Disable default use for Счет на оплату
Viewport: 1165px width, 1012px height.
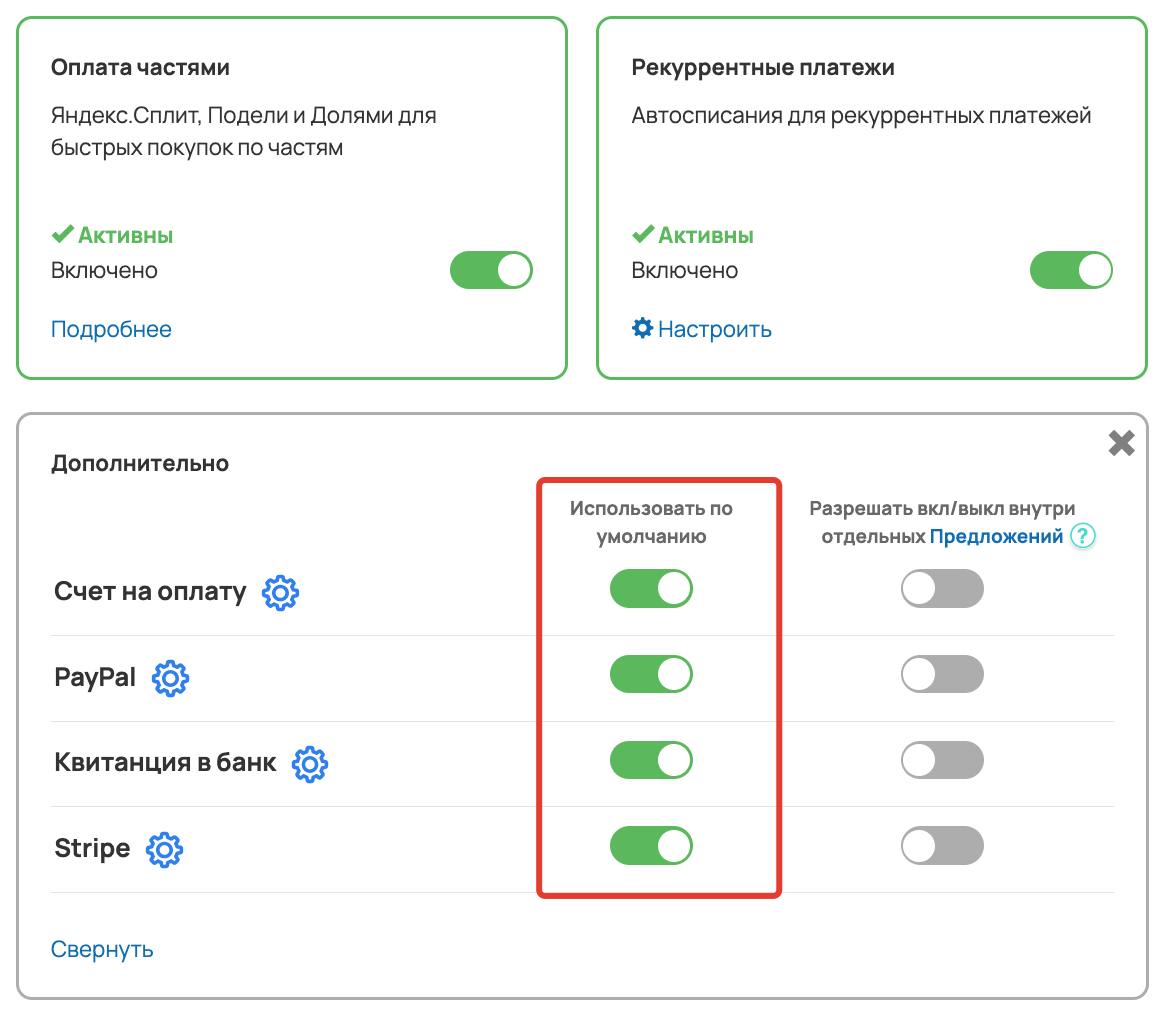click(651, 588)
